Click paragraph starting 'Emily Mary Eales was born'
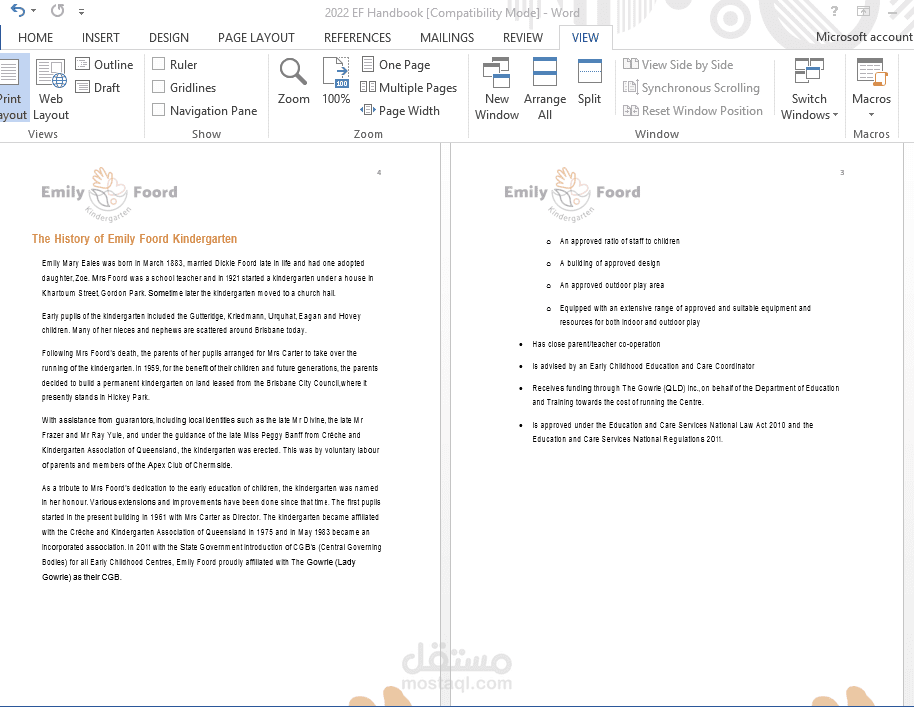 (208, 278)
